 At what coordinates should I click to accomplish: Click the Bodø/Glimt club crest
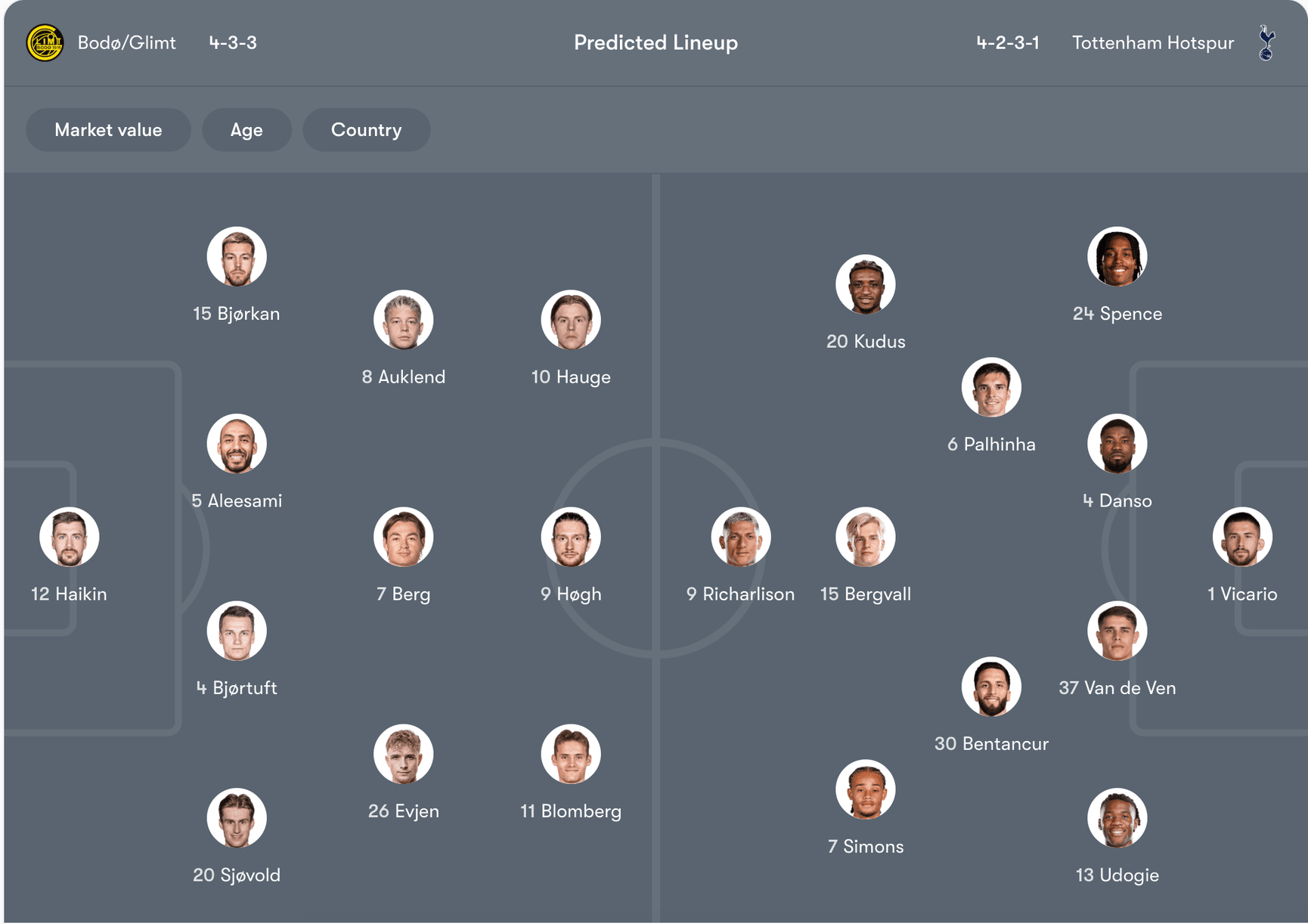(45, 43)
